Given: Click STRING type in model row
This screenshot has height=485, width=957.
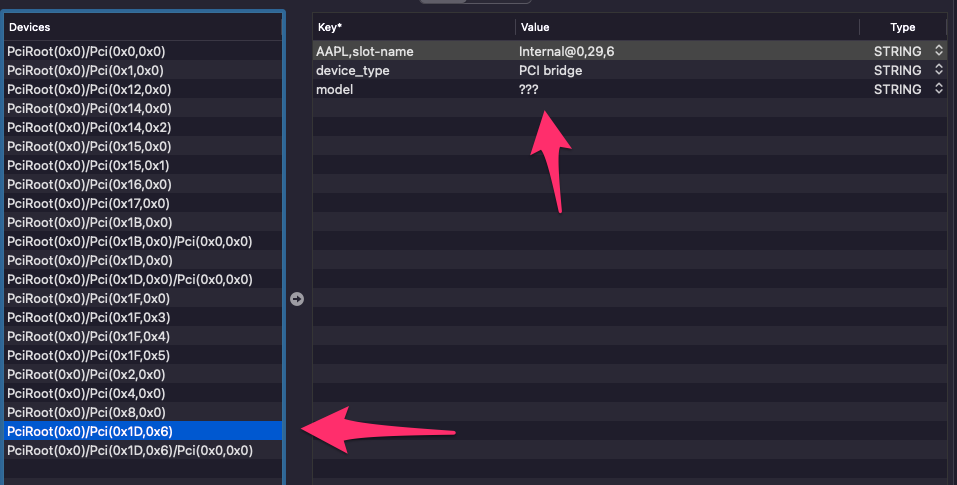Looking at the screenshot, I should [897, 89].
